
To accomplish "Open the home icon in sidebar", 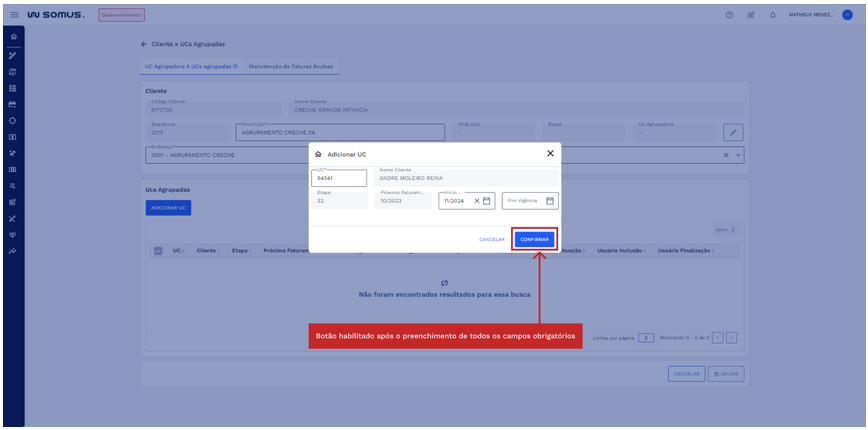I will click(13, 37).
